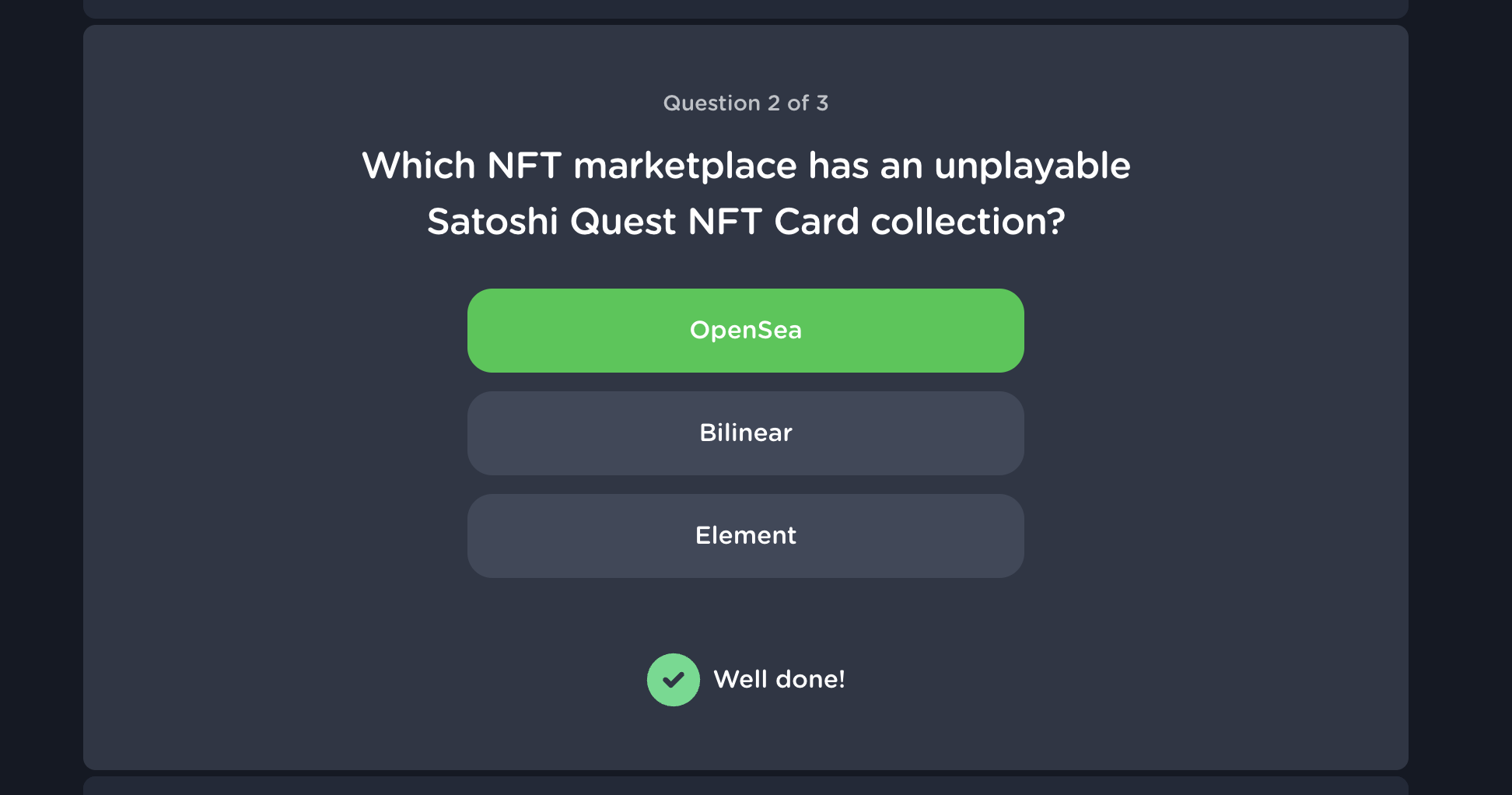Viewport: 1512px width, 795px height.
Task: Click the word "OpenSea" in the green option
Action: 745,331
